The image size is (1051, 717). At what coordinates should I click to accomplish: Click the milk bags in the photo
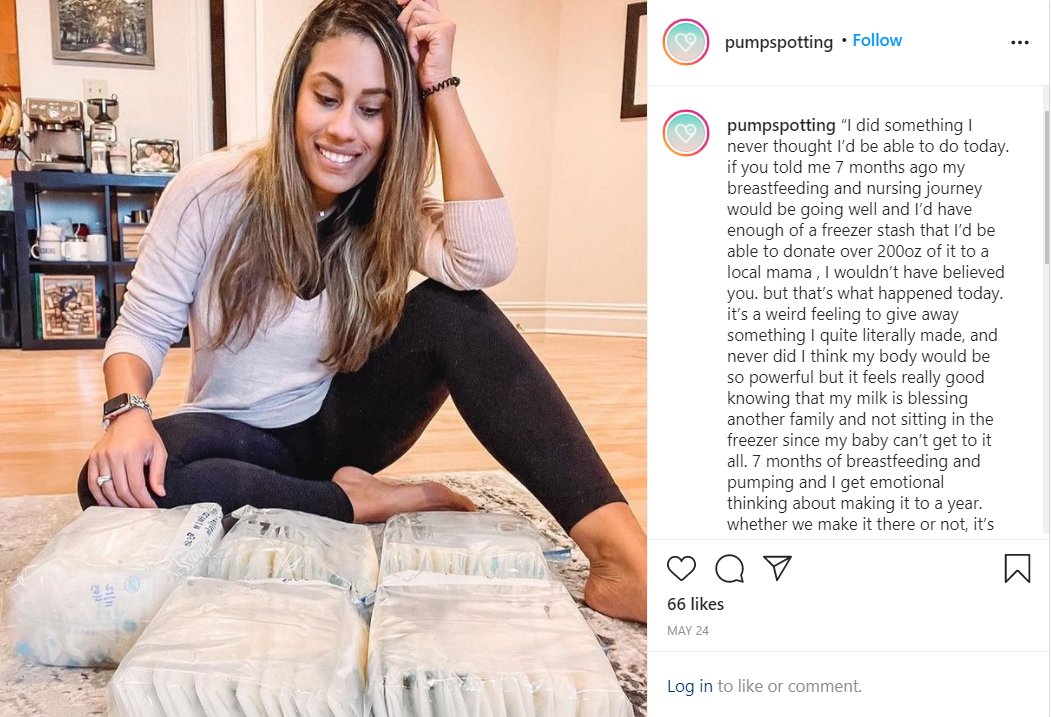[x=315, y=610]
